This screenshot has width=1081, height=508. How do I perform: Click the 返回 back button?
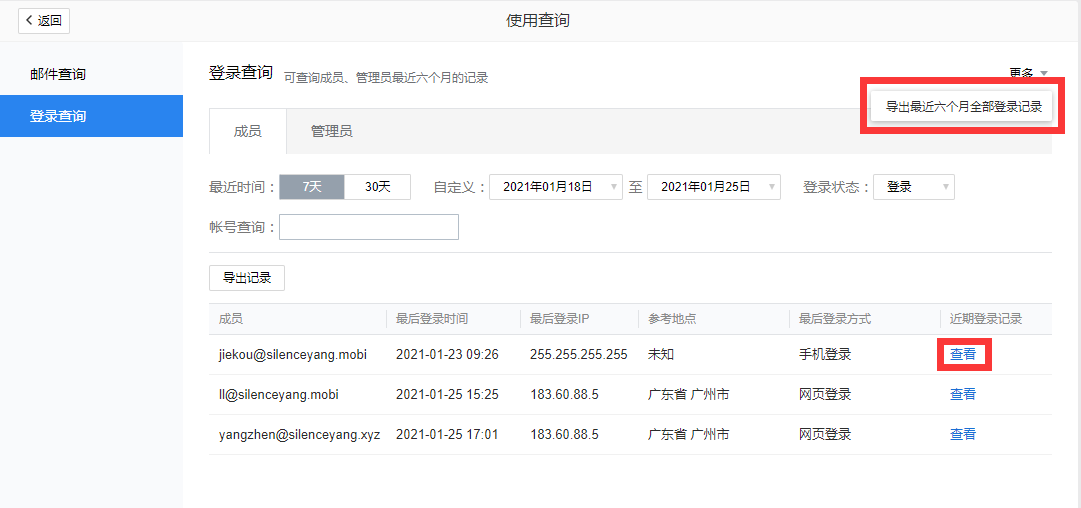click(44, 20)
